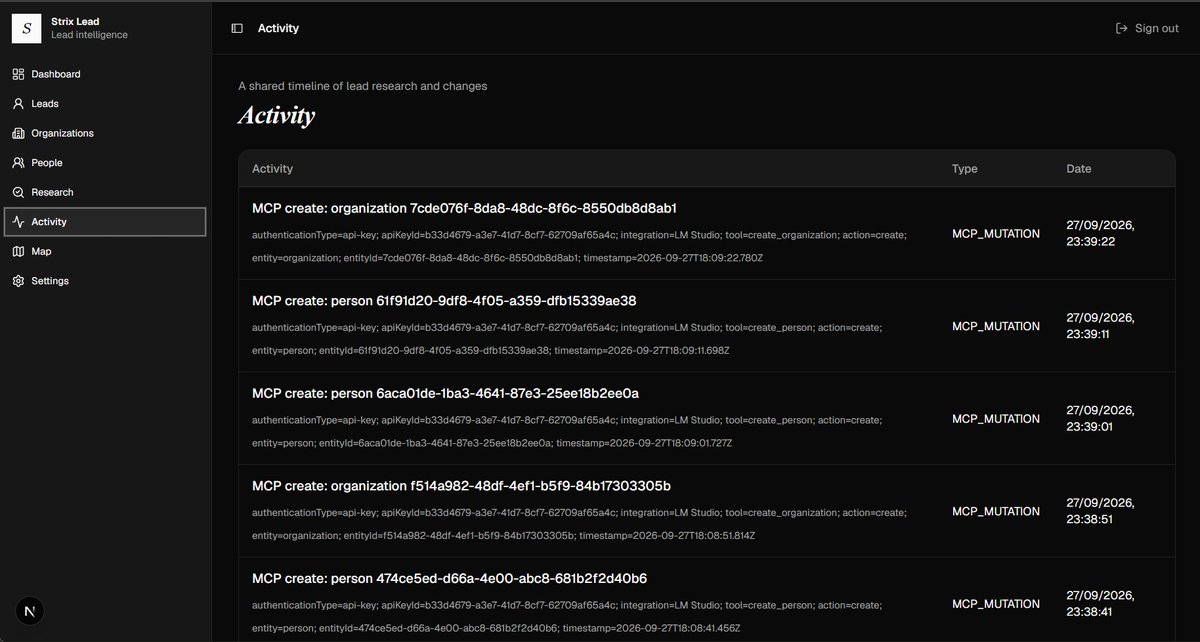
Task: Click MCP_MUTATION type in person 6aca01de row
Action: point(996,419)
